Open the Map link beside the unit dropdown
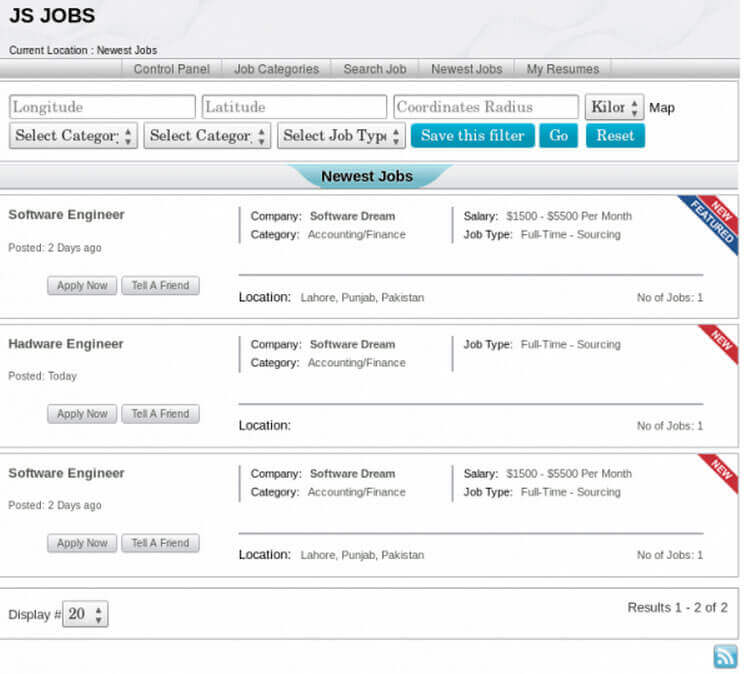 tap(662, 108)
